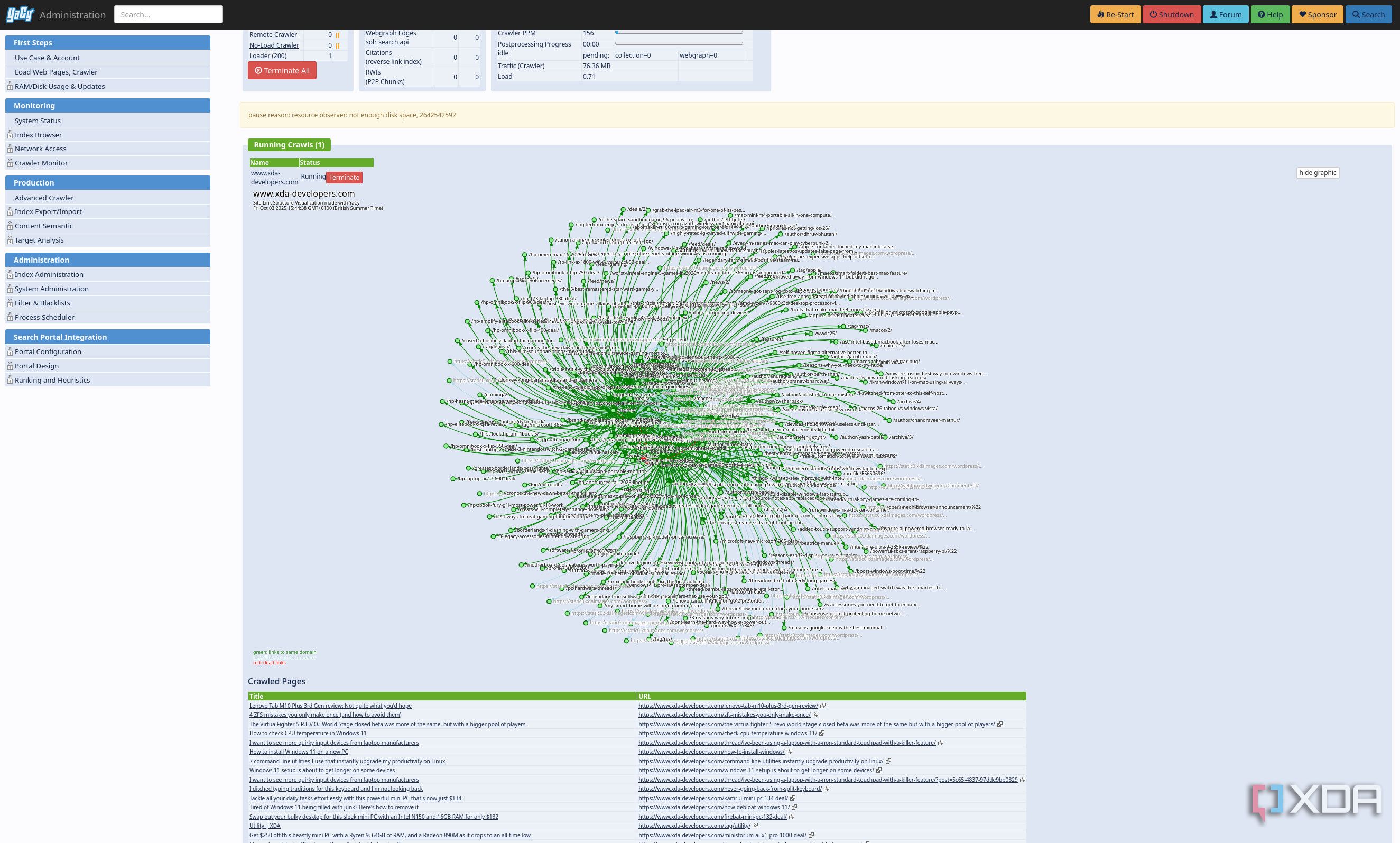Click lock icon beside Index Export/Import
The width and height of the screenshot is (1400, 843).
coord(10,212)
